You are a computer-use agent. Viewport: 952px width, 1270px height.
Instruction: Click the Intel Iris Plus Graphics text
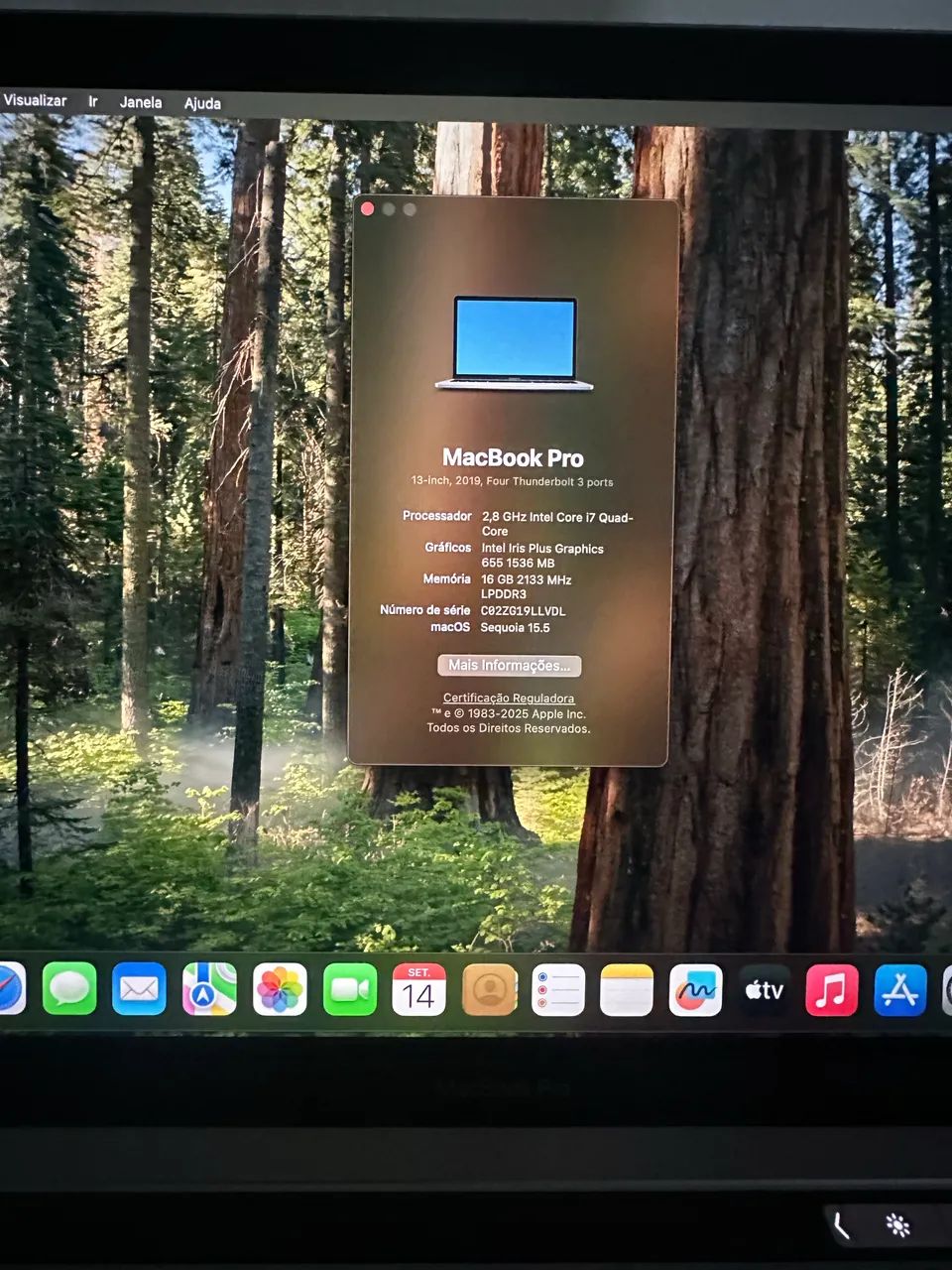542,555
